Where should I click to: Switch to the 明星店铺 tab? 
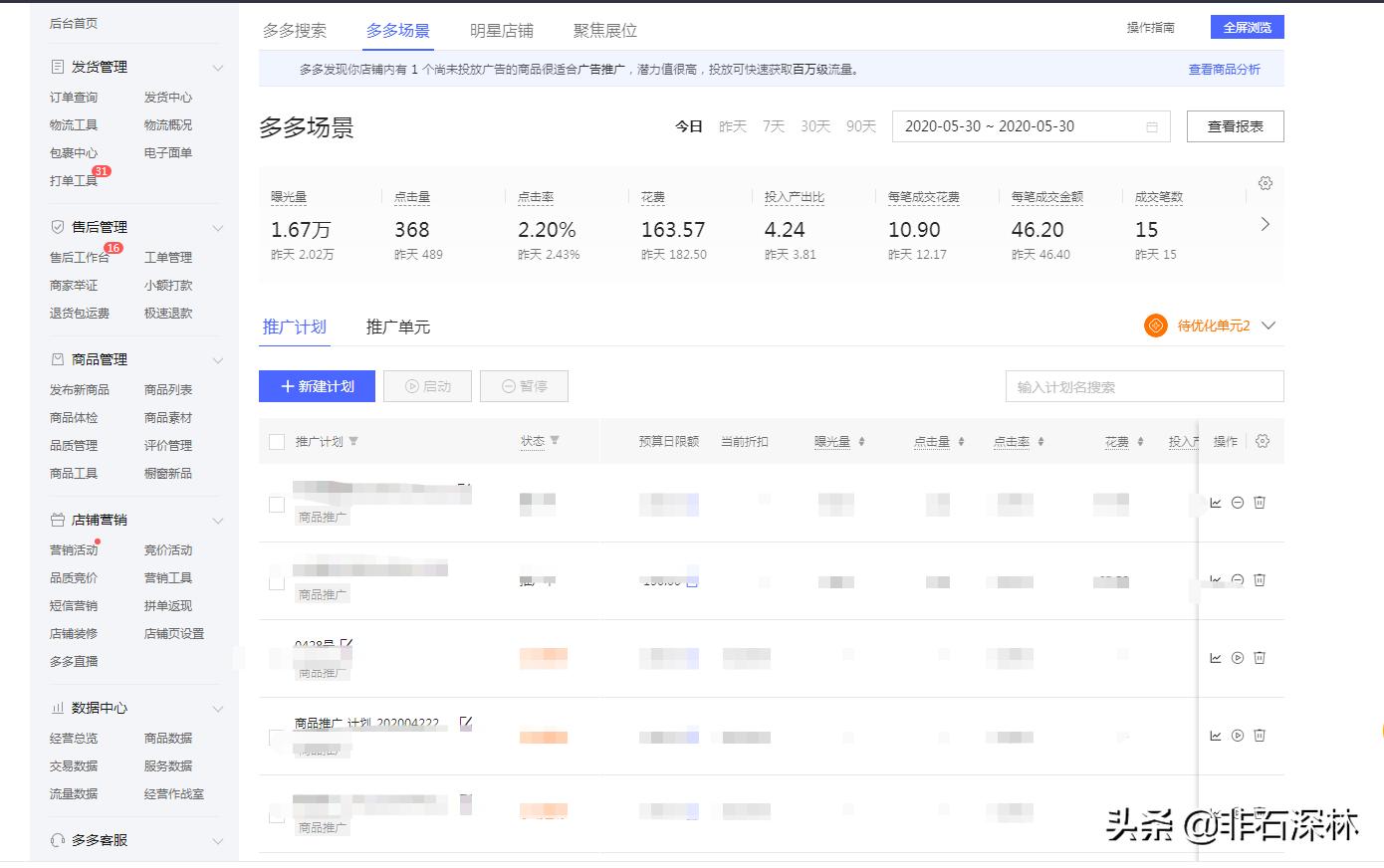coord(506,30)
